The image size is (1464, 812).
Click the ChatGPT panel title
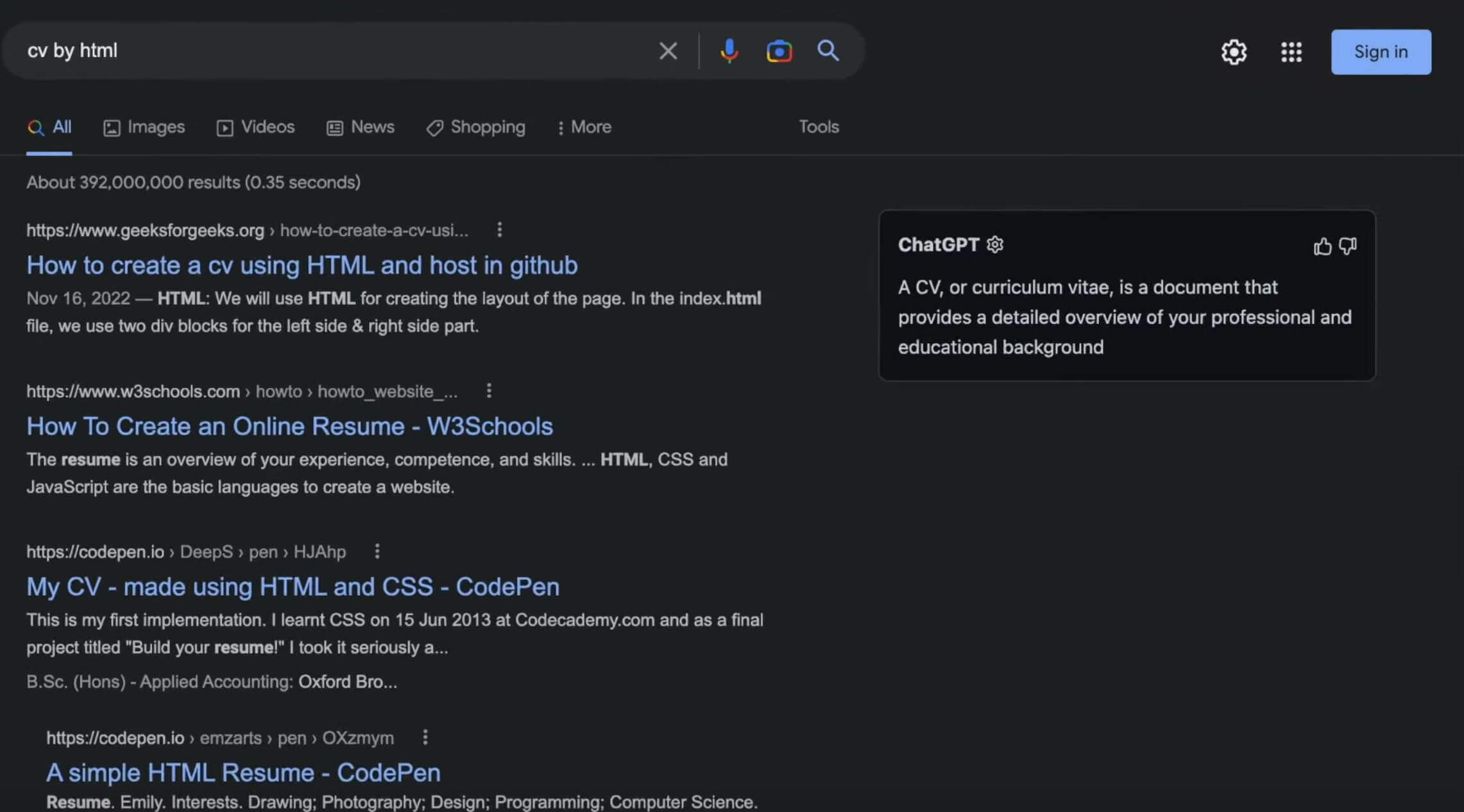pos(938,244)
